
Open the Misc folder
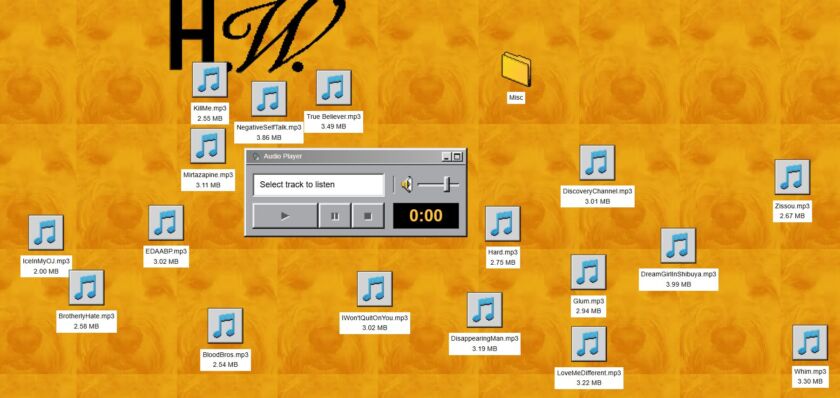click(x=516, y=69)
